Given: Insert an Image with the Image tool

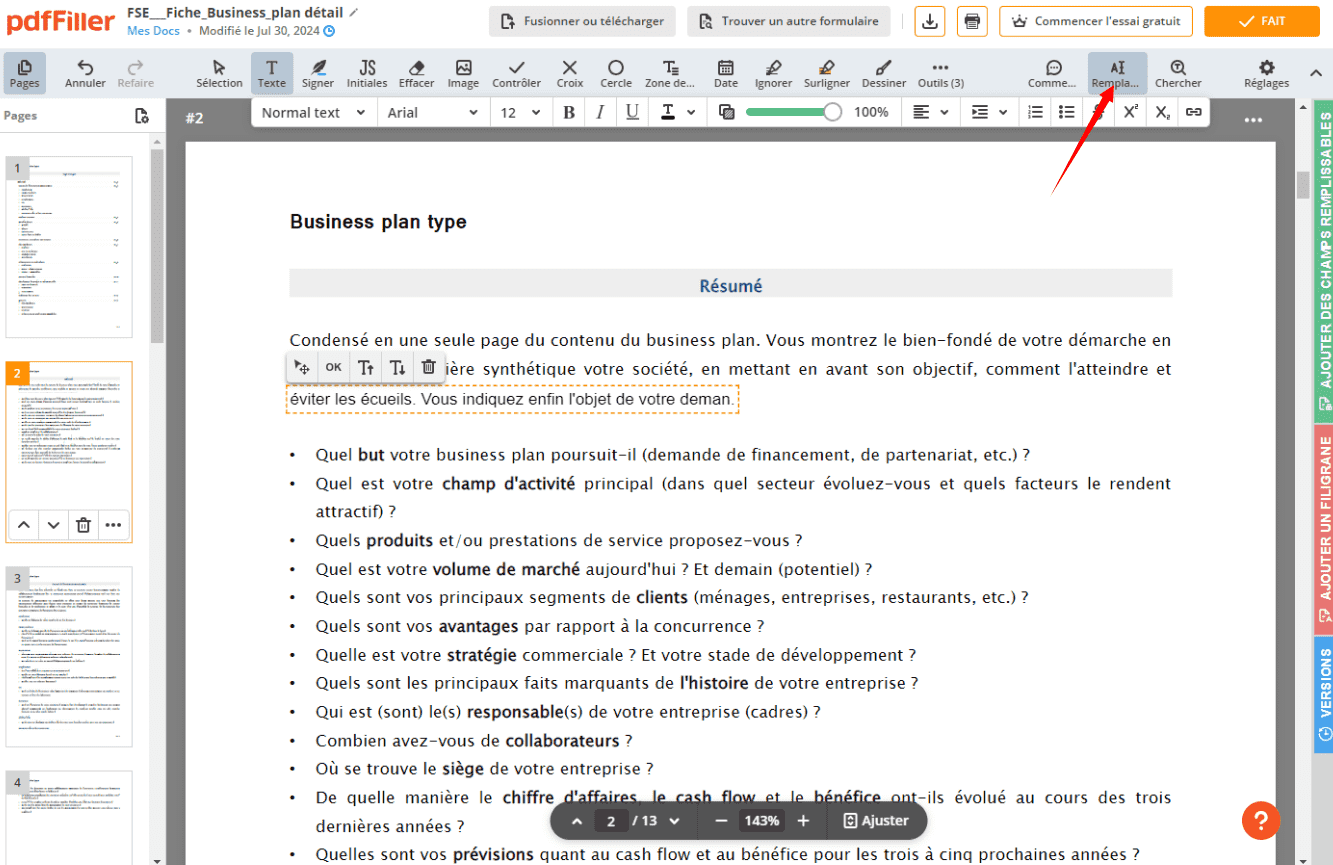Looking at the screenshot, I should 463,73.
